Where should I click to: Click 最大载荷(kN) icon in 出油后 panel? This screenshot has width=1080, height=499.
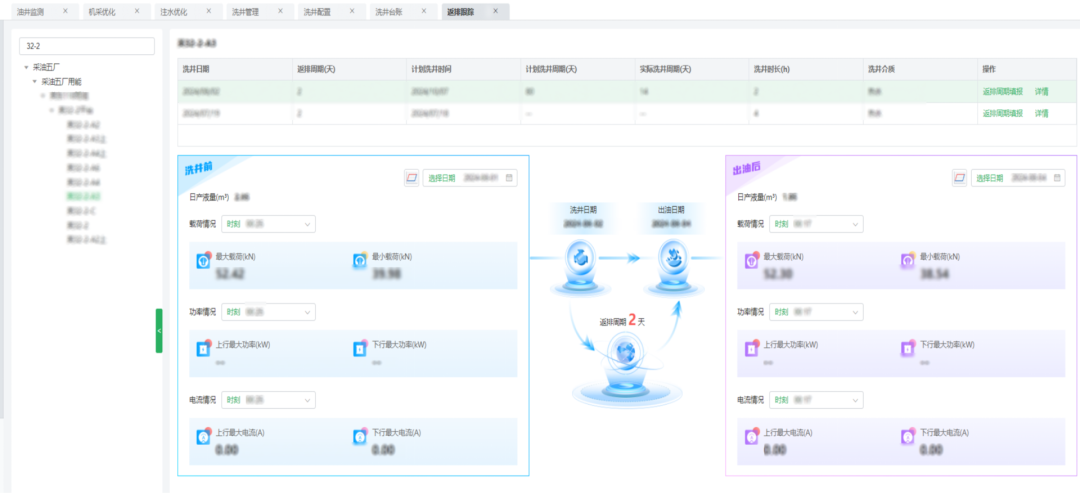coord(751,261)
